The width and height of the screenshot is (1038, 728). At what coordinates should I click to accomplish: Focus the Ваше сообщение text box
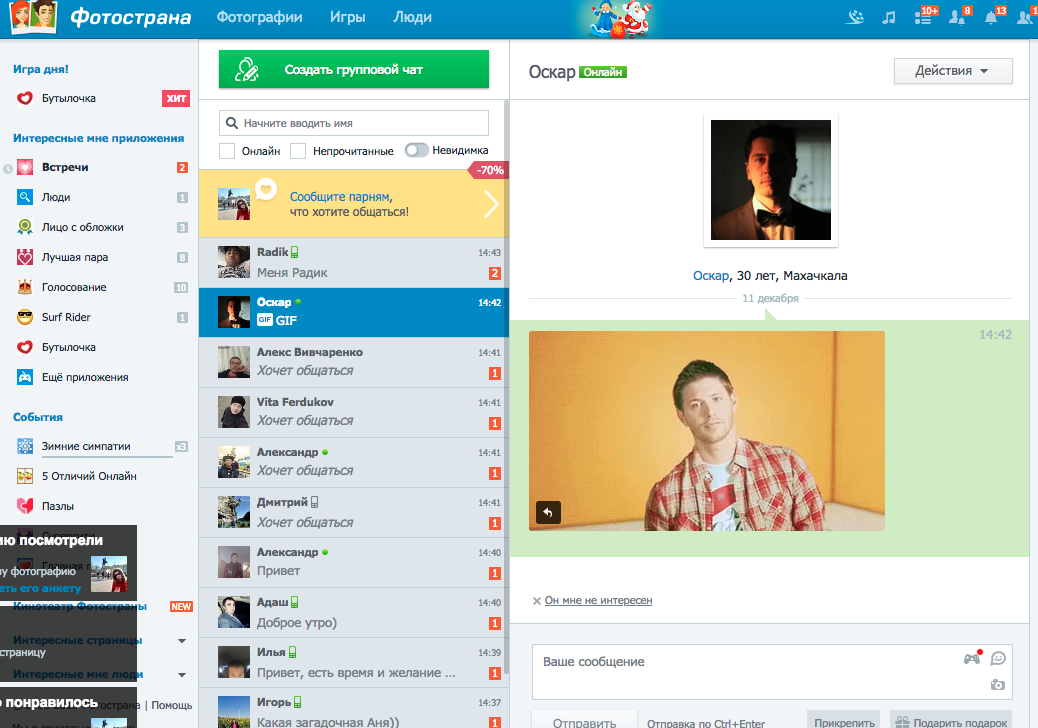pyautogui.click(x=772, y=672)
